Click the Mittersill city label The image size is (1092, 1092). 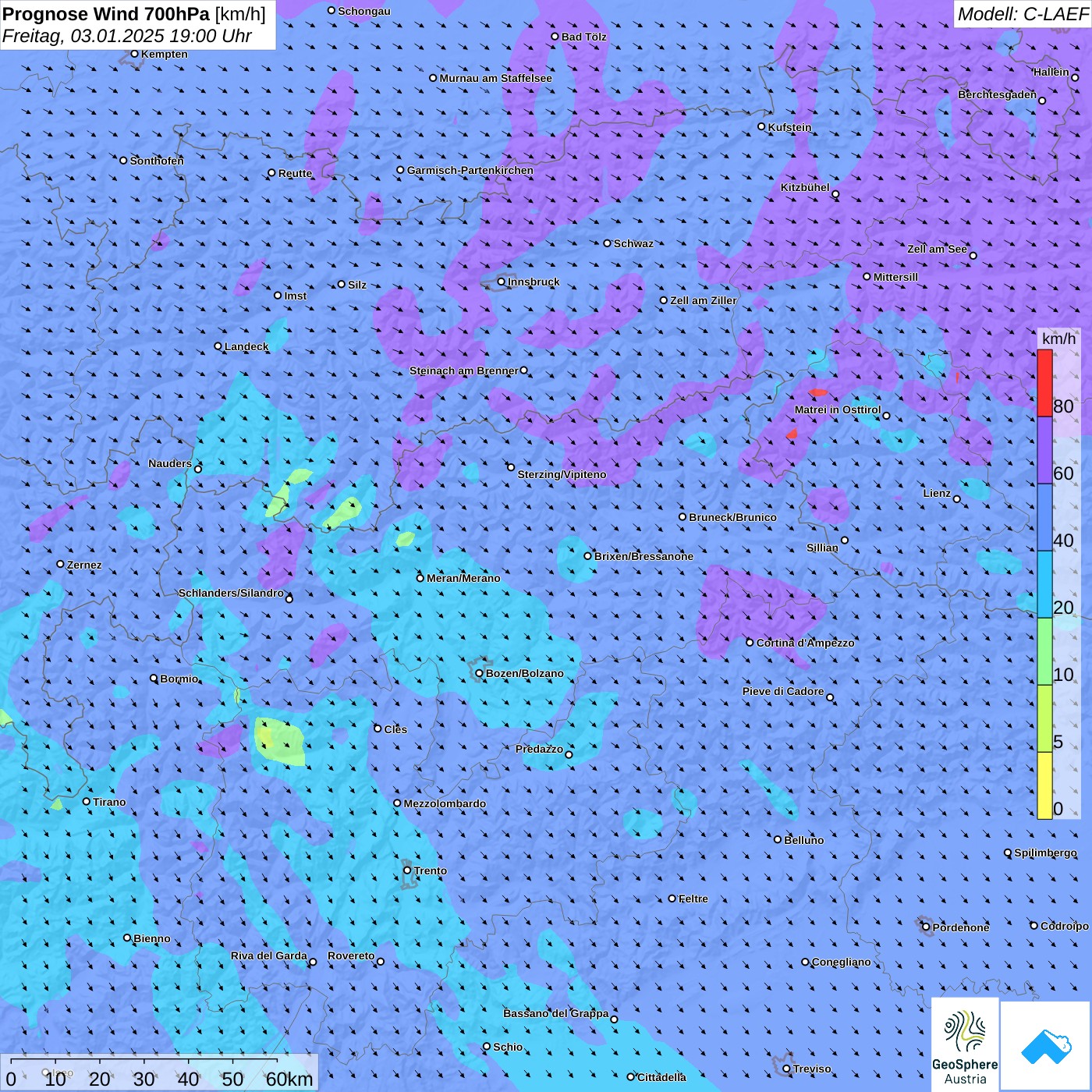coord(895,277)
